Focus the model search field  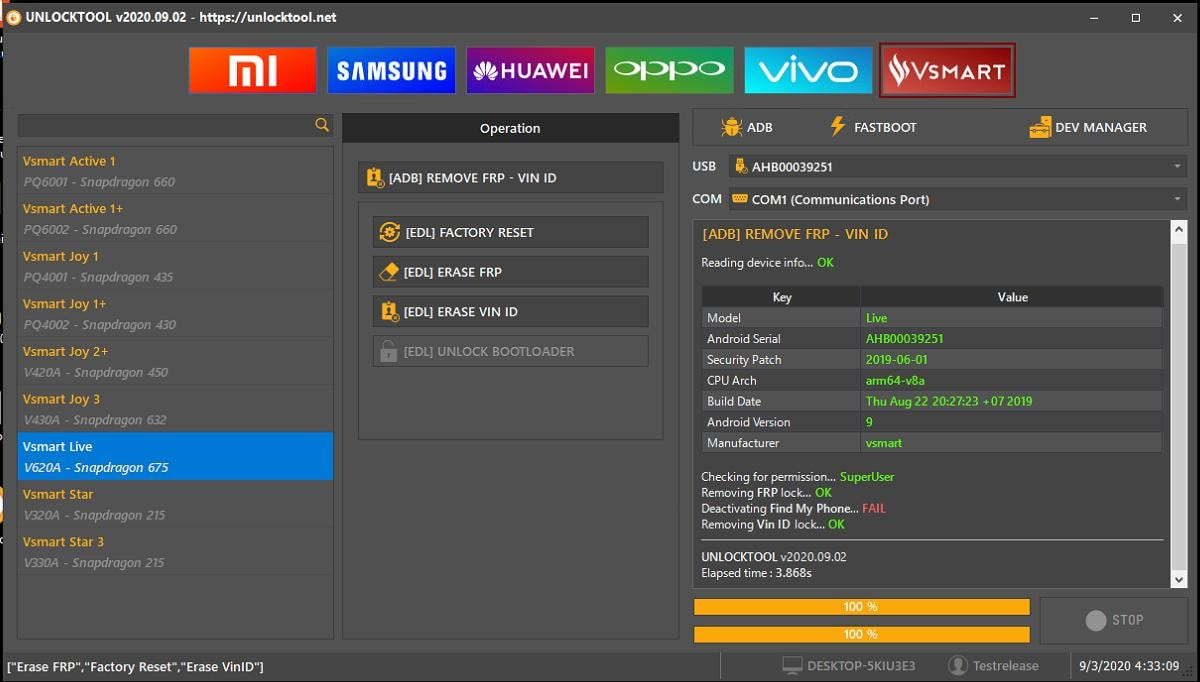[165, 125]
